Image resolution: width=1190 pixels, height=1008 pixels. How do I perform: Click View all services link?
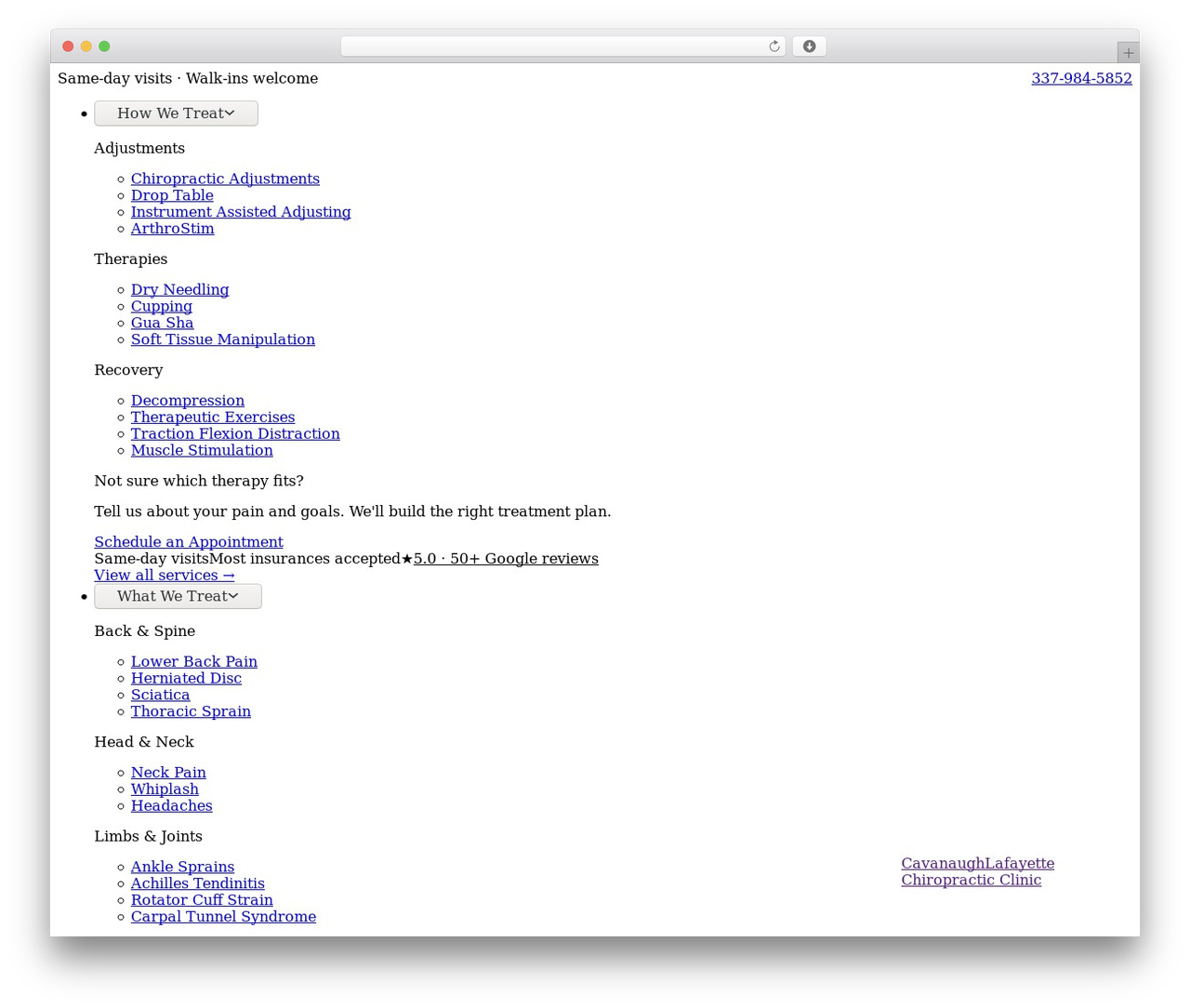165,576
